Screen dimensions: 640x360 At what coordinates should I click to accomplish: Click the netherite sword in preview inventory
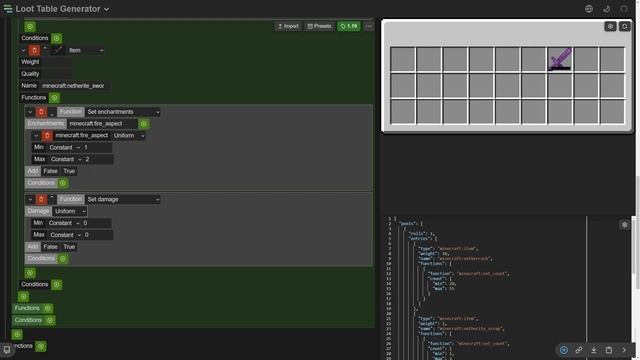point(560,59)
